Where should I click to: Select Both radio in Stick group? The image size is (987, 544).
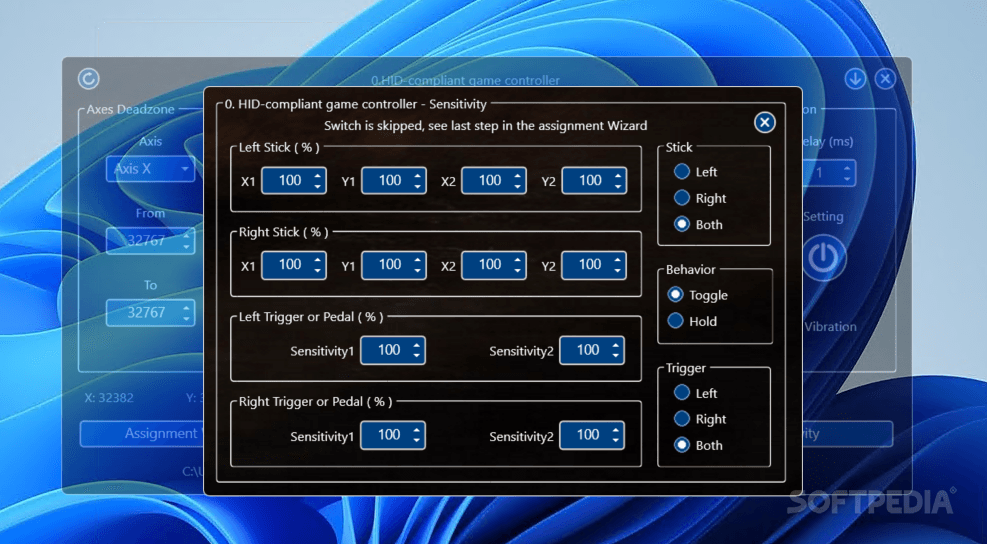(x=682, y=224)
